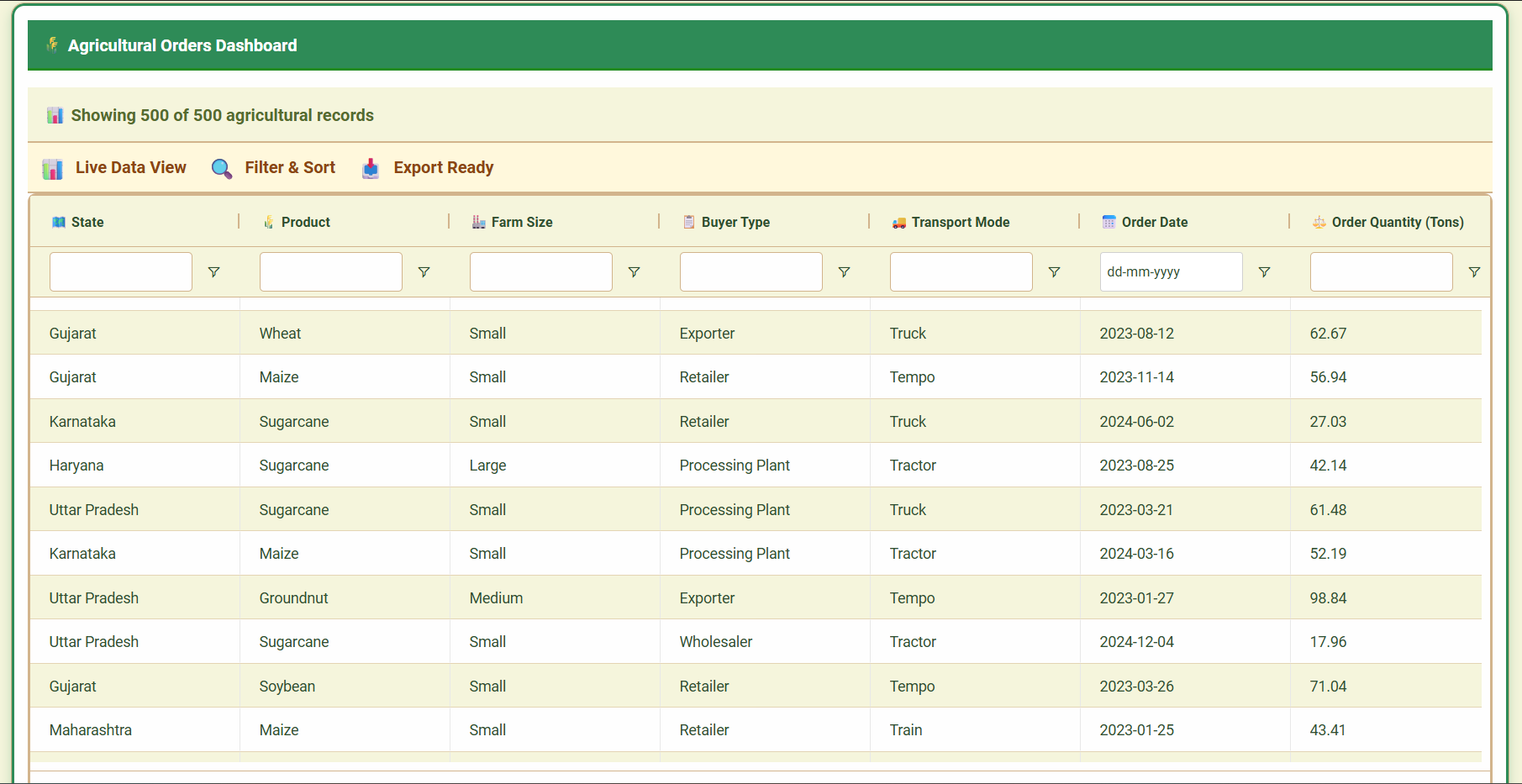Open the Order Date filter funnel

coord(1265,272)
